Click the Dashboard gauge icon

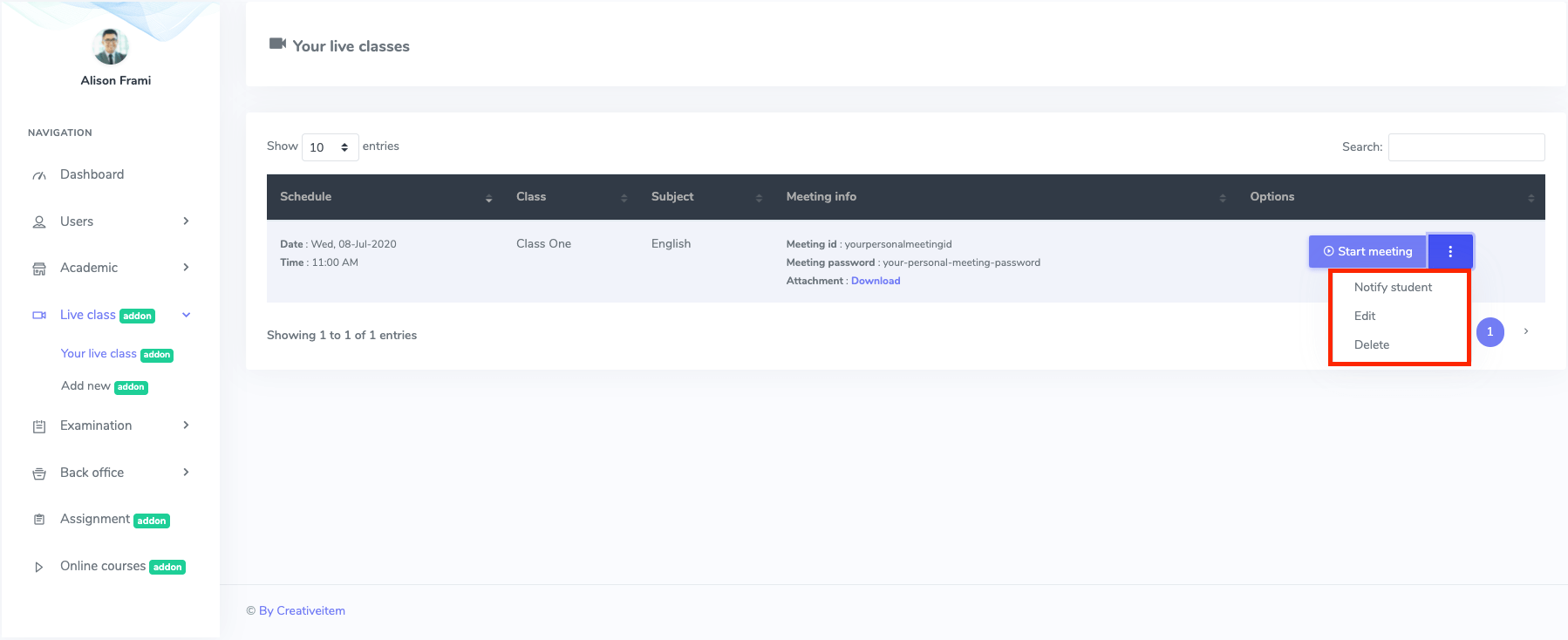click(39, 175)
